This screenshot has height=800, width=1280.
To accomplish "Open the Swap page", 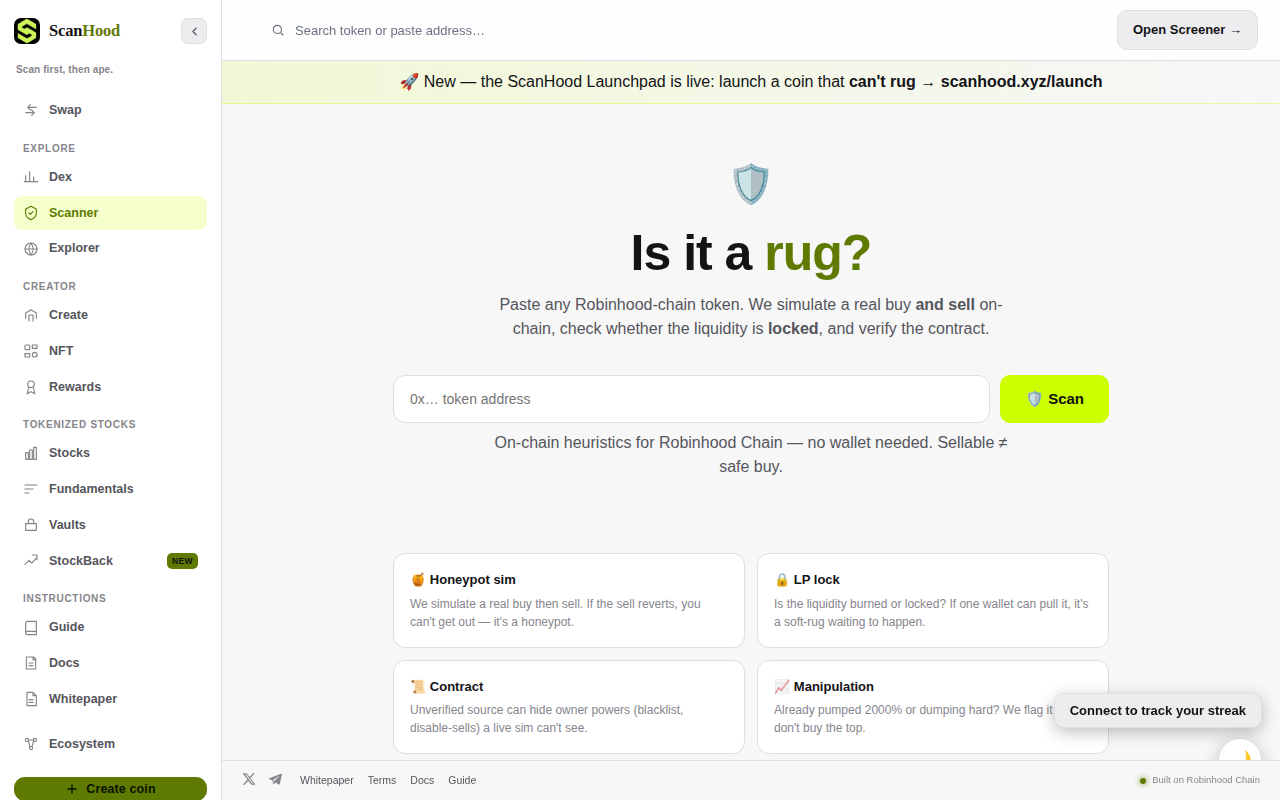I will click(x=110, y=110).
